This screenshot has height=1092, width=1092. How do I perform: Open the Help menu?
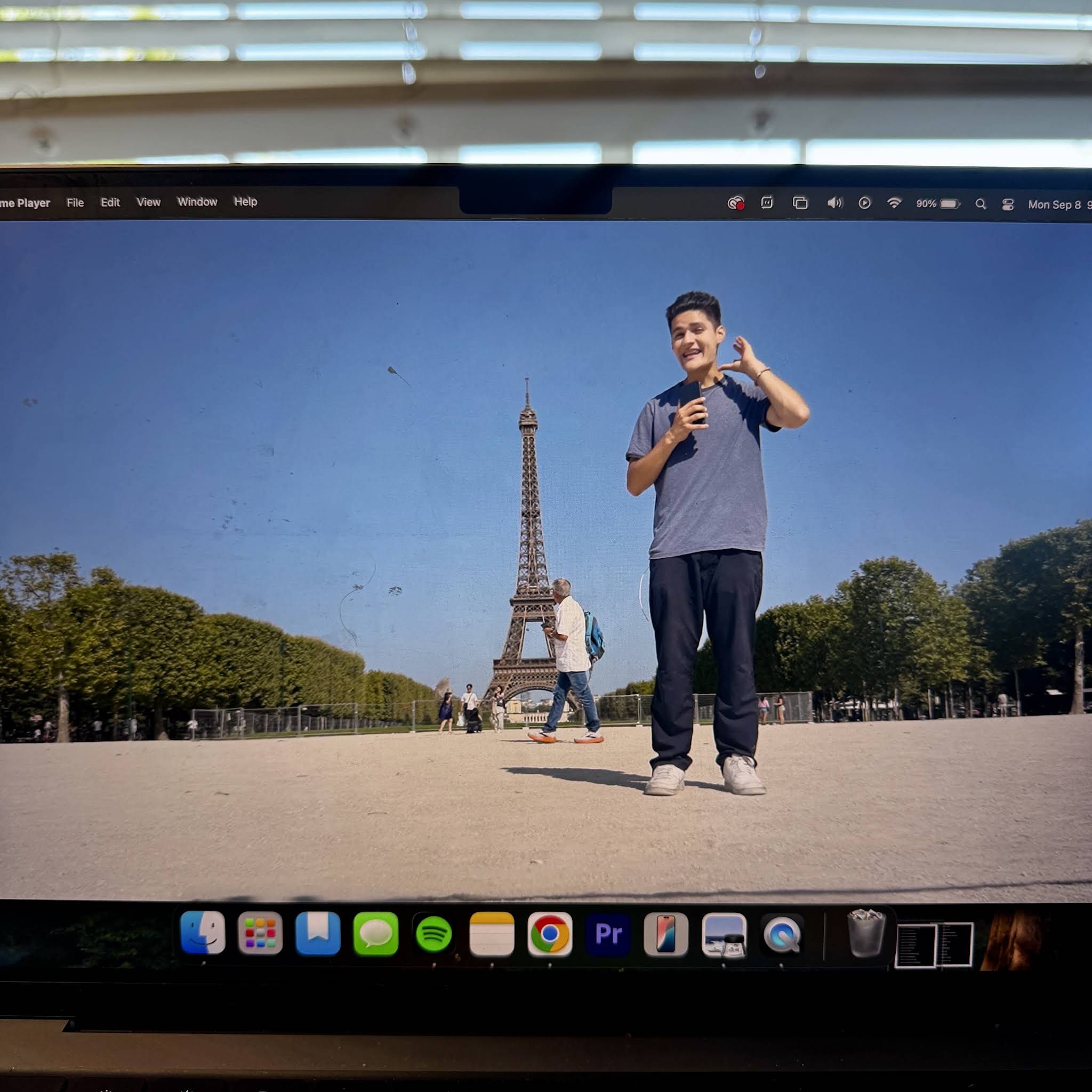tap(245, 201)
